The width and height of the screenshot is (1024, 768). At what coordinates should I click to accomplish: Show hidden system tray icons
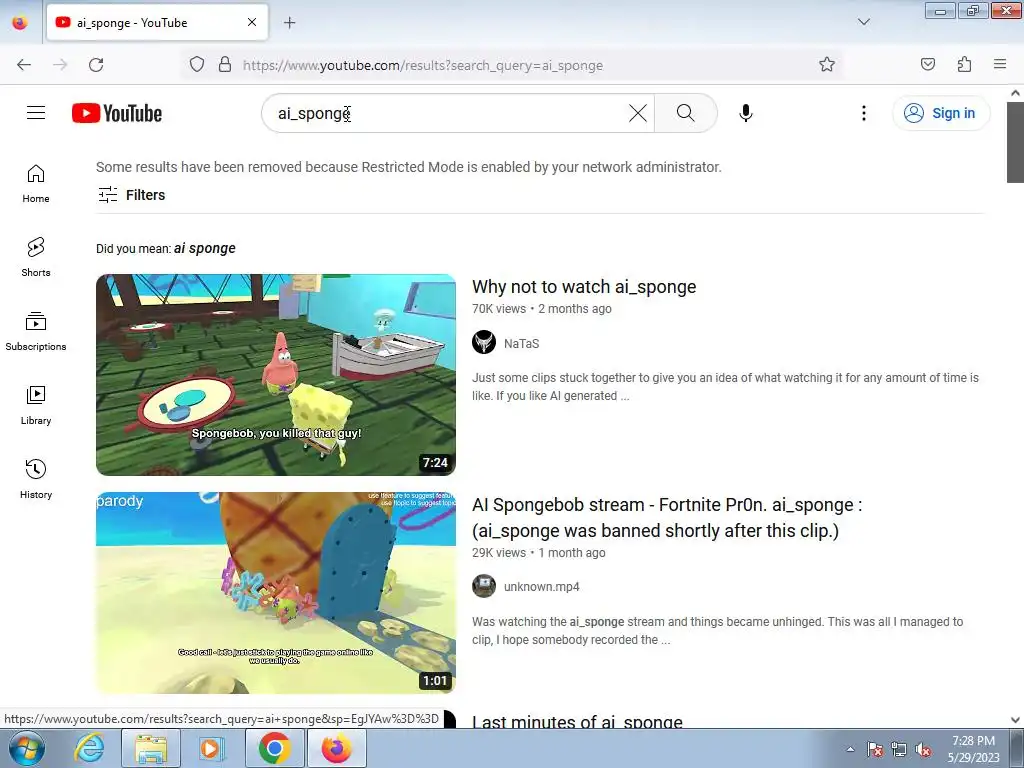click(x=850, y=749)
